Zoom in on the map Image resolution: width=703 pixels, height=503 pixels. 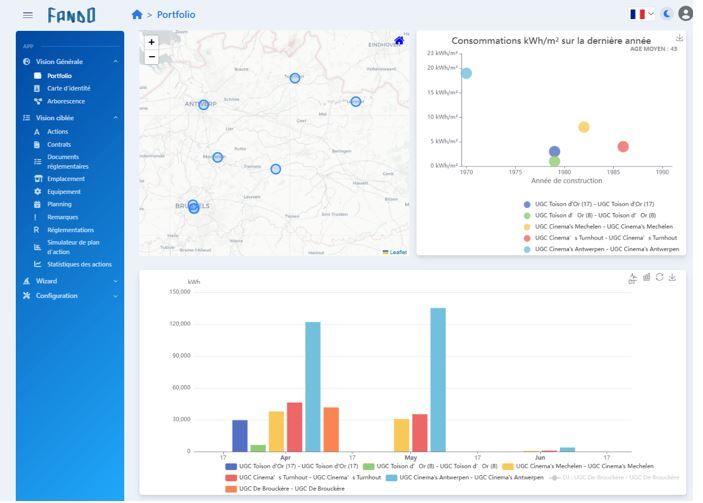point(152,42)
